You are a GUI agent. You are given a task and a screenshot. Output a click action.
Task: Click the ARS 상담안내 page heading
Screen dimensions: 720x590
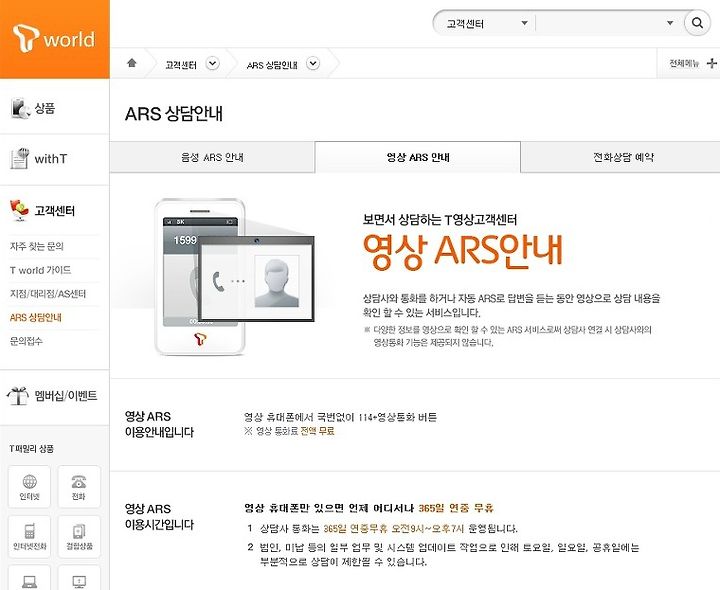[x=174, y=114]
